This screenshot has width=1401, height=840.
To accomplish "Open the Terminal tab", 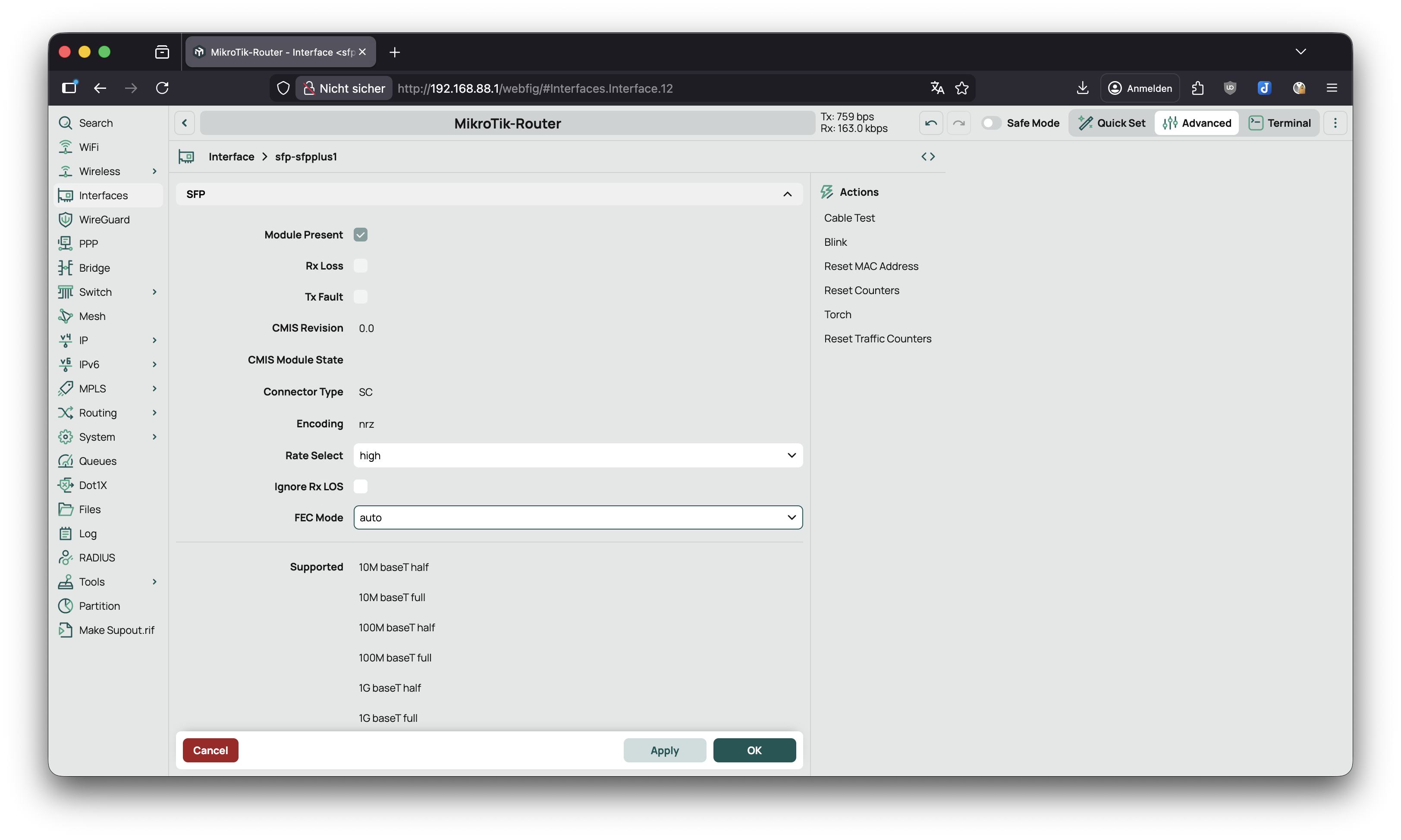I will coord(1279,123).
